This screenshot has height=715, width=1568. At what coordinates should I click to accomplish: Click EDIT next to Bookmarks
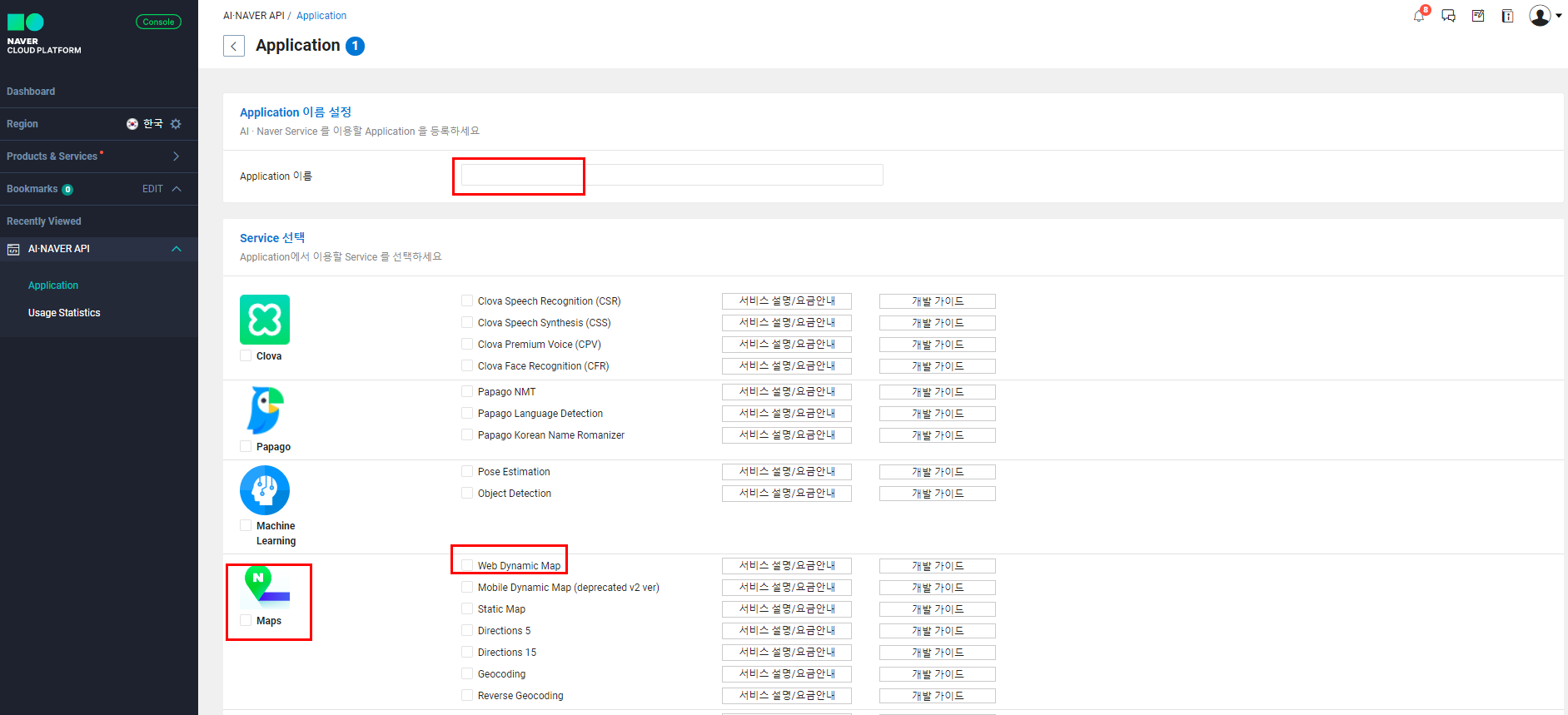coord(152,189)
